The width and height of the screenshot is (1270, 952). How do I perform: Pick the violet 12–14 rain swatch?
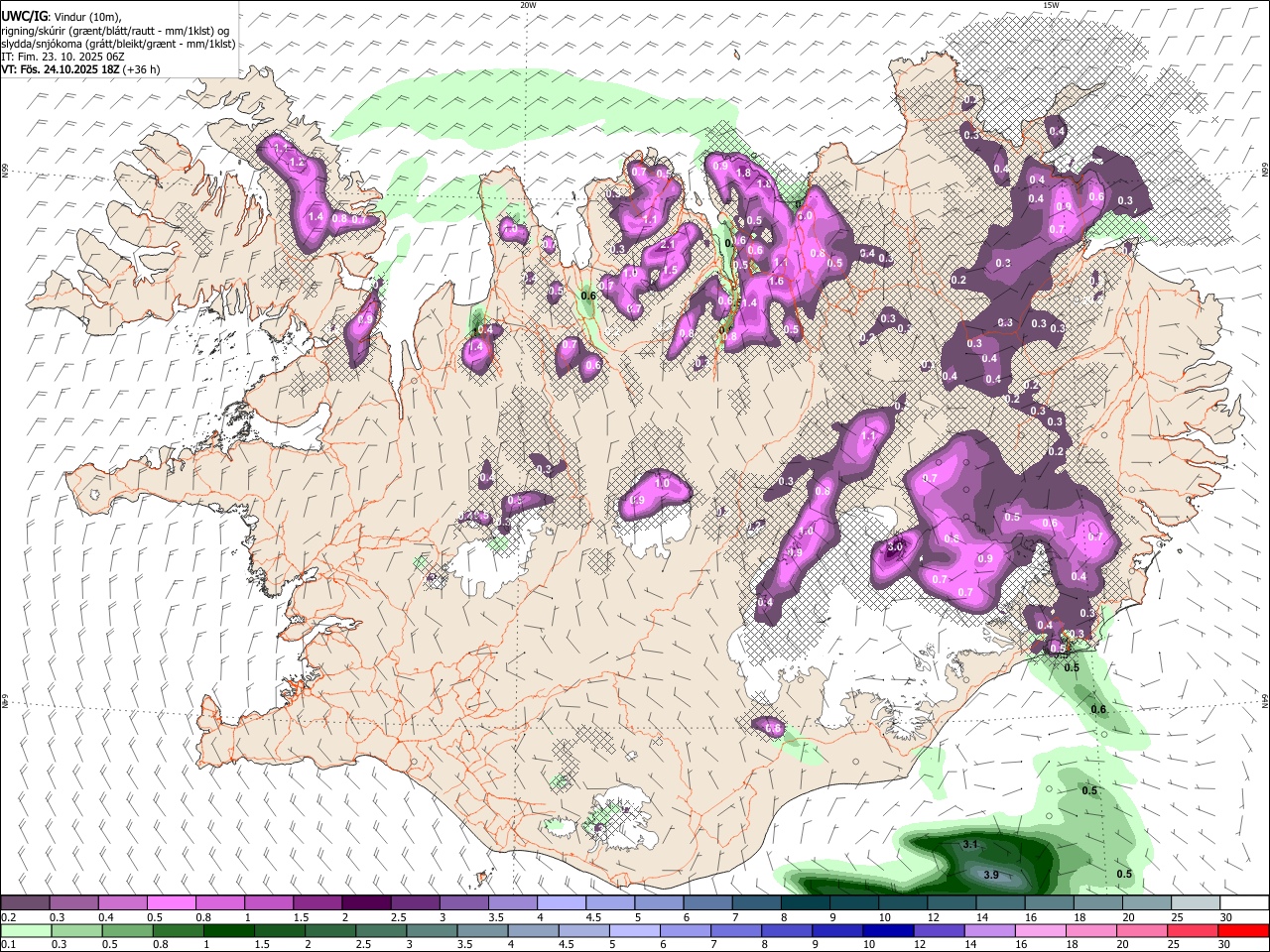tap(939, 930)
